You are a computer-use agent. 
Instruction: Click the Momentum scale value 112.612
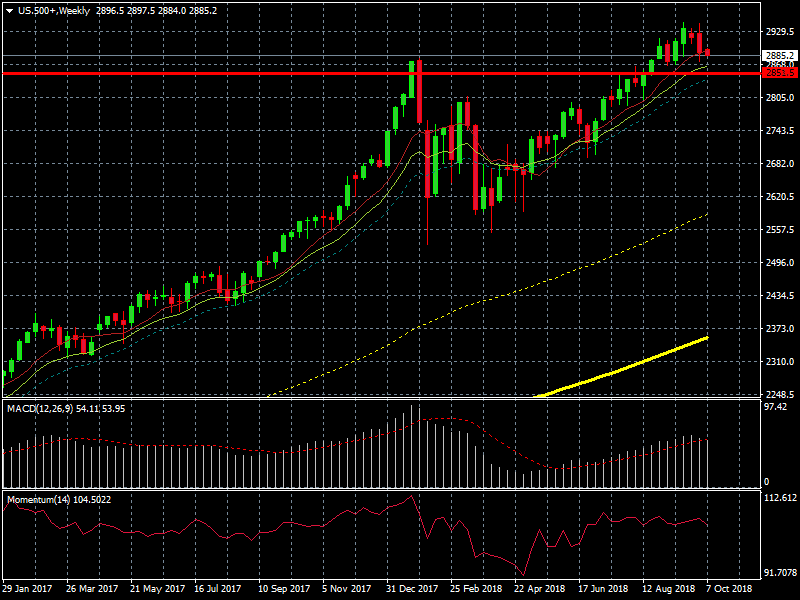(x=779, y=498)
